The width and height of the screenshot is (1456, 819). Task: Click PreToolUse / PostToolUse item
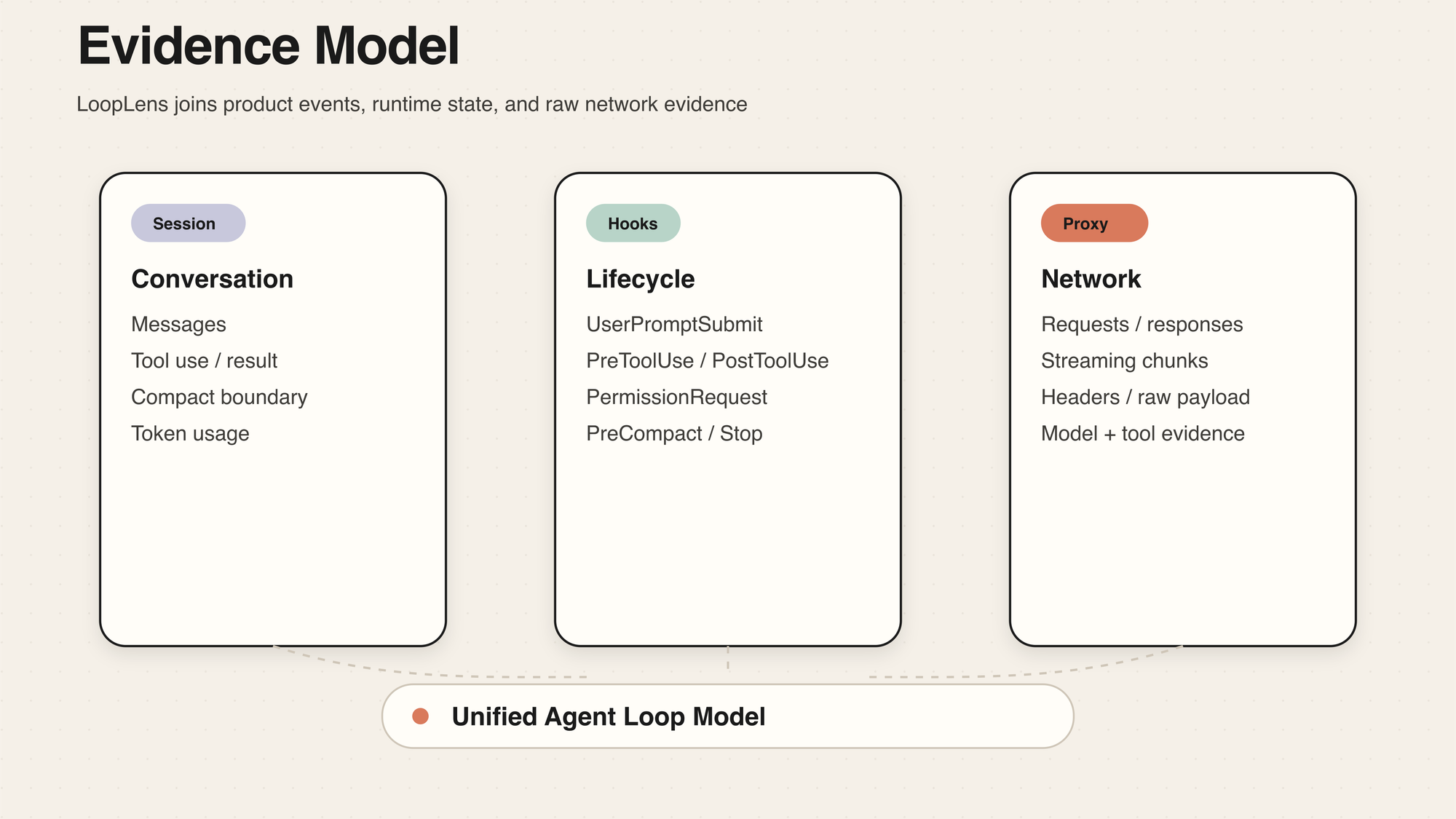[x=707, y=361]
